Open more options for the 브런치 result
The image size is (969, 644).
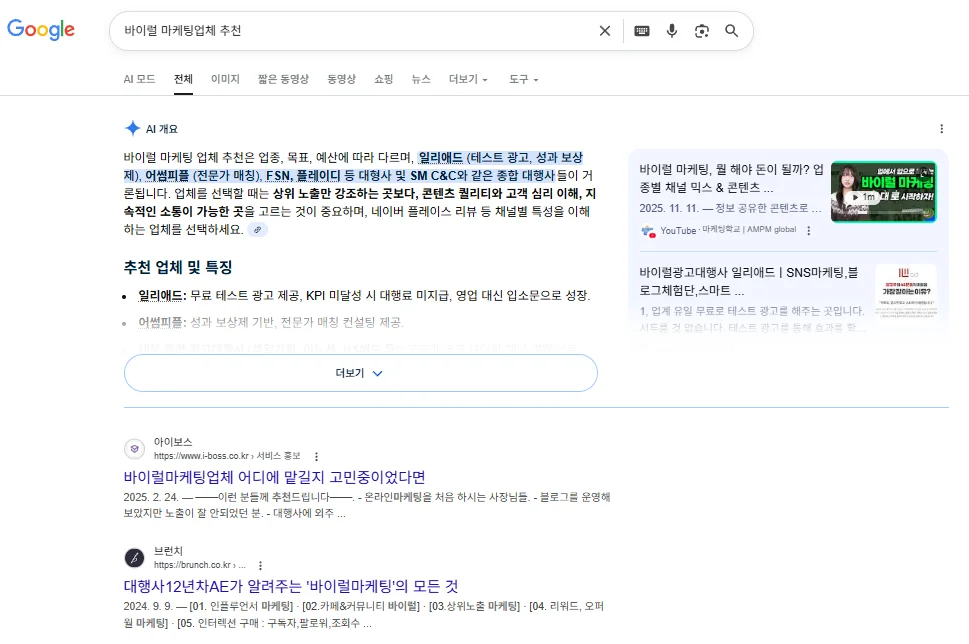coord(261,565)
